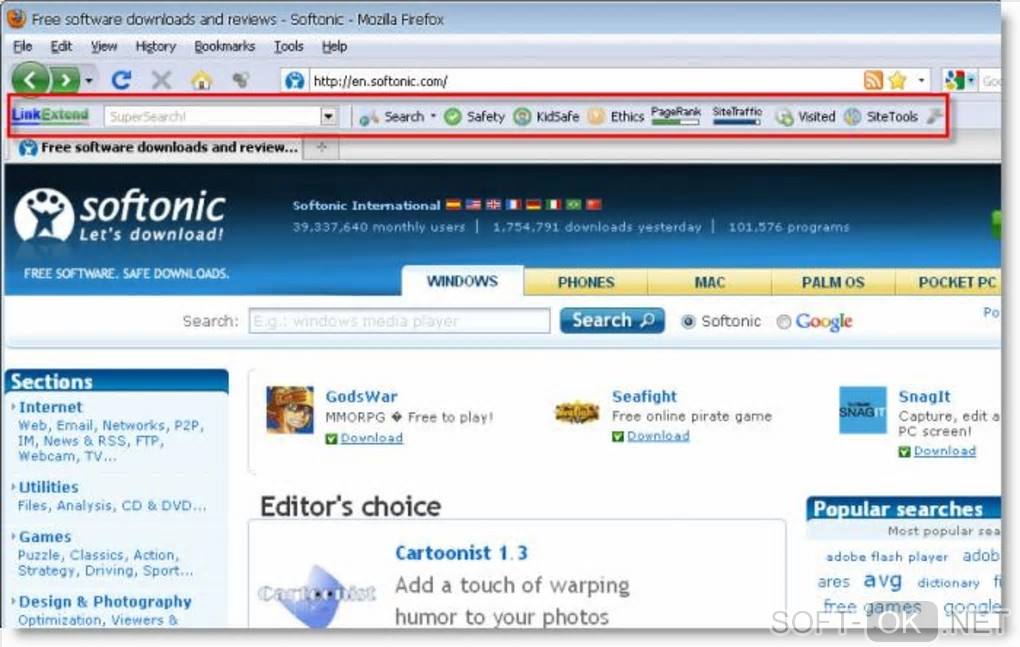
Task: Click the LinkExtend logo
Action: 50,115
